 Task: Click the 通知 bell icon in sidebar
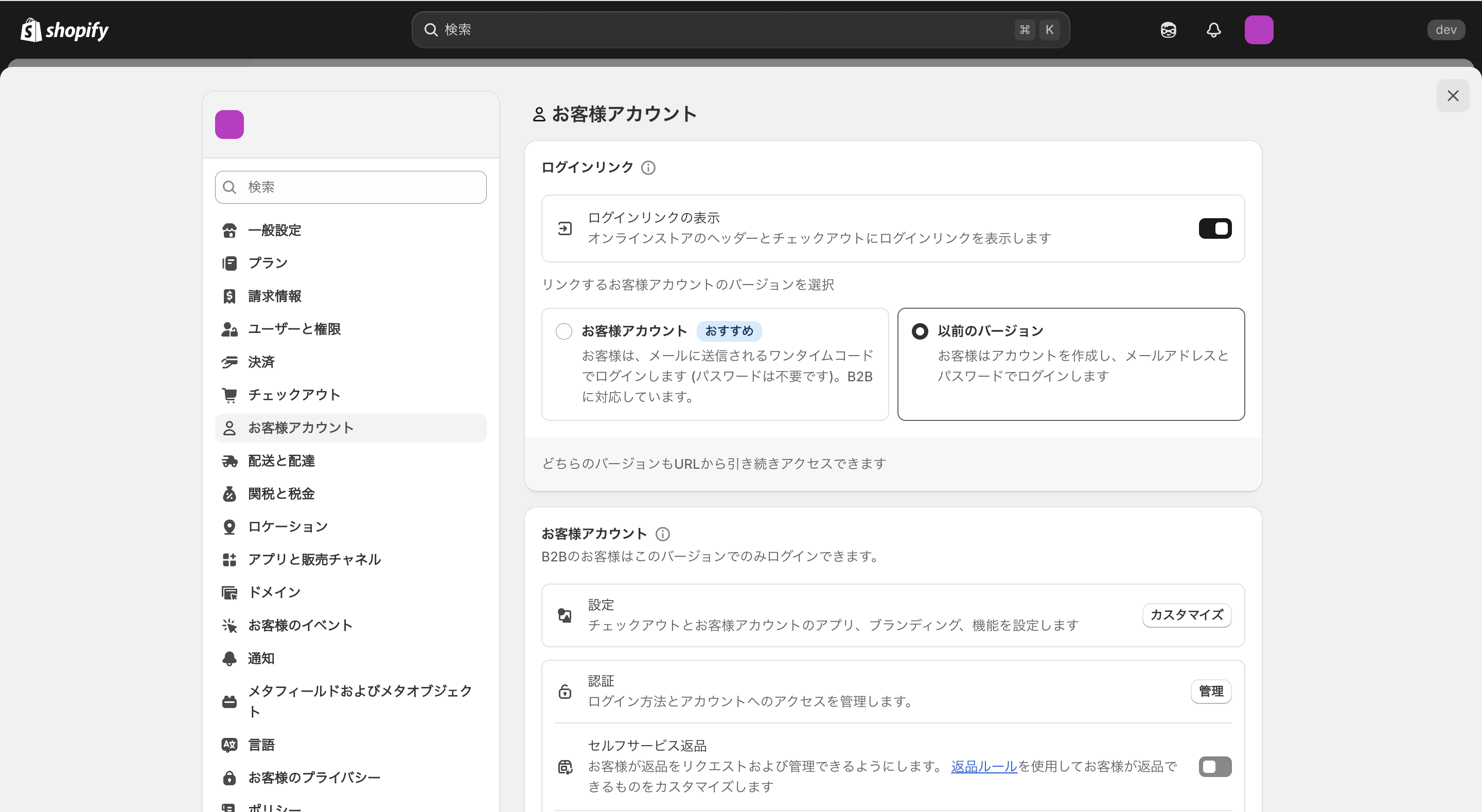[230, 658]
